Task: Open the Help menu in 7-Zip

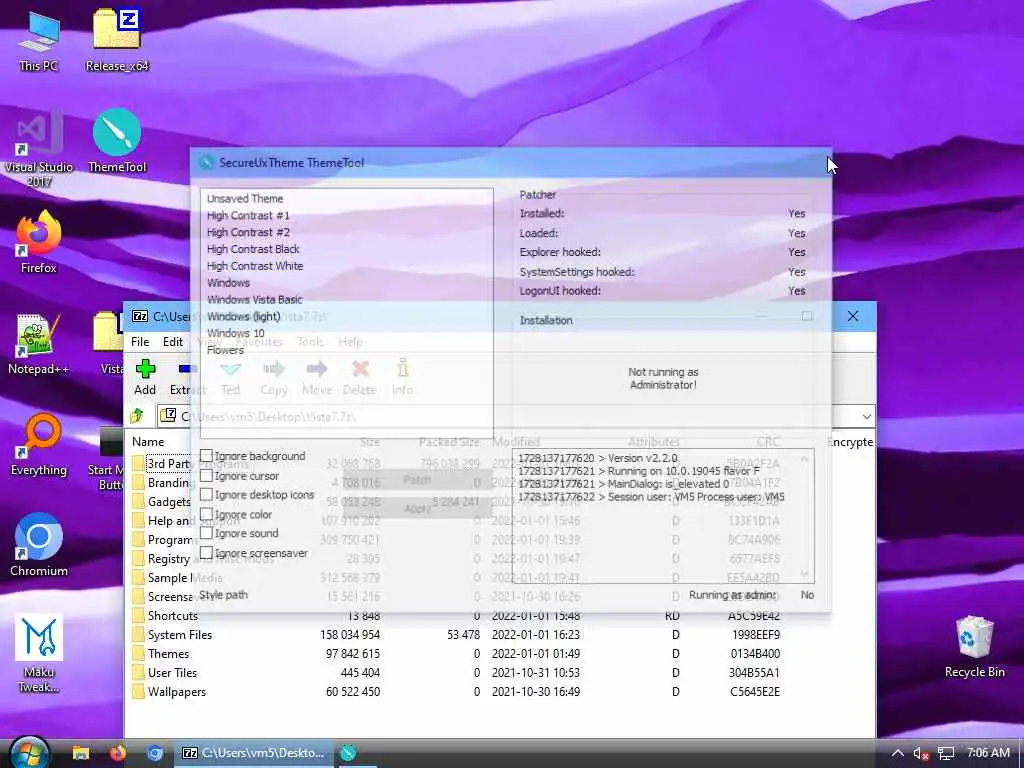Action: (x=350, y=342)
